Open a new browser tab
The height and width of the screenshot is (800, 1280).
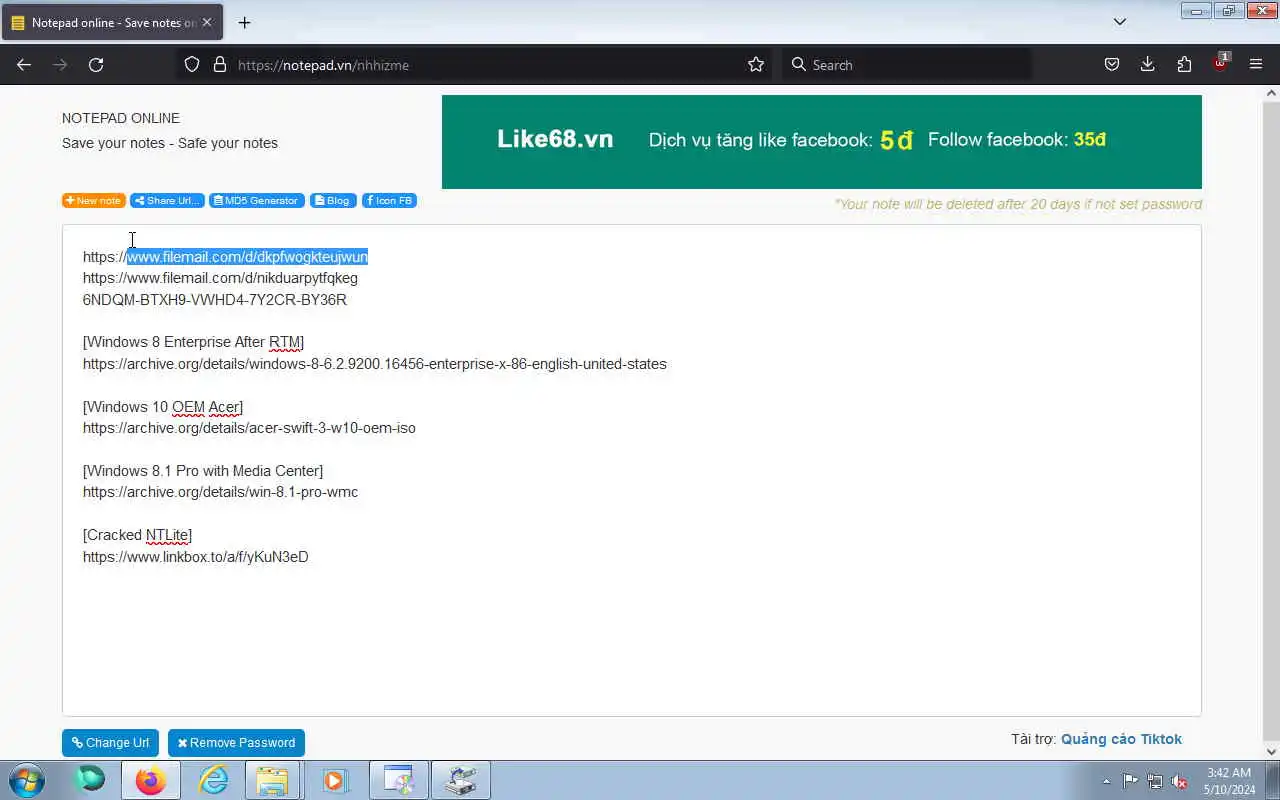(244, 22)
